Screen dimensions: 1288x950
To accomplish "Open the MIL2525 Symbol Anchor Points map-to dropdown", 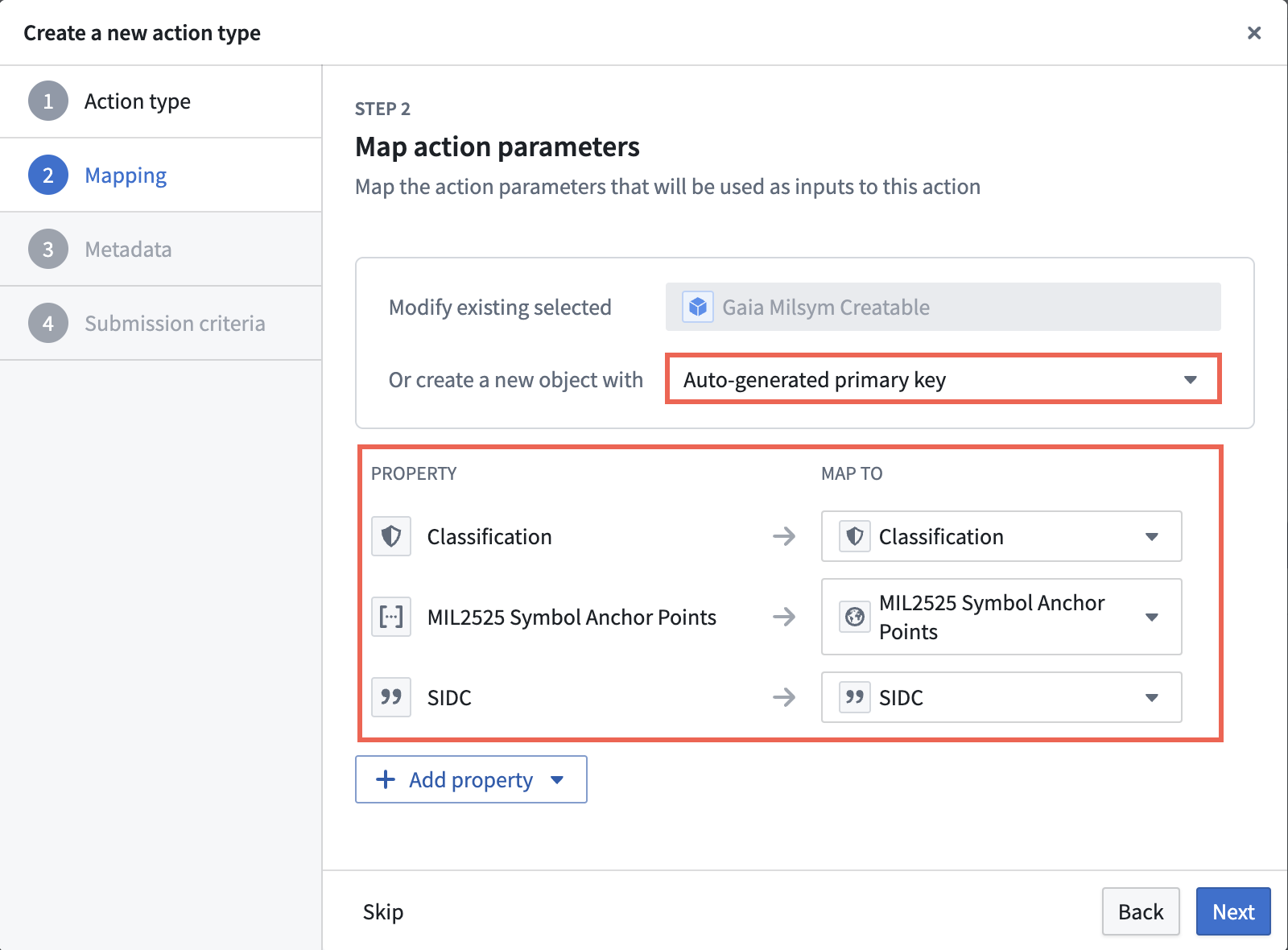I will [1001, 617].
